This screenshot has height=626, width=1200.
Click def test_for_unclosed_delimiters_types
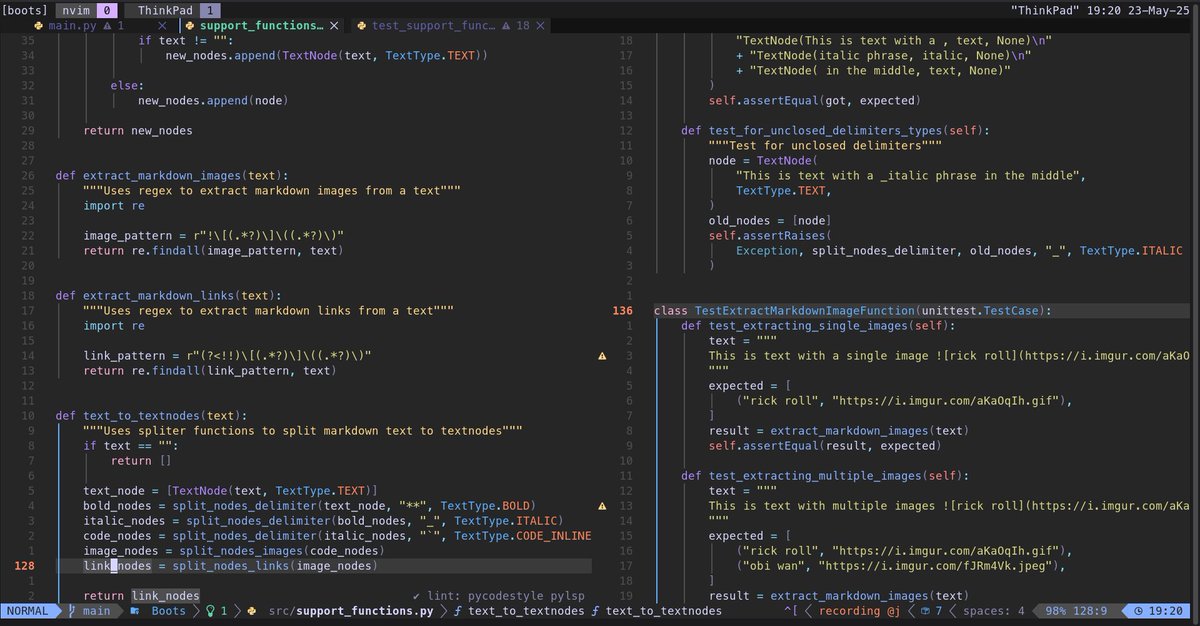(835, 131)
